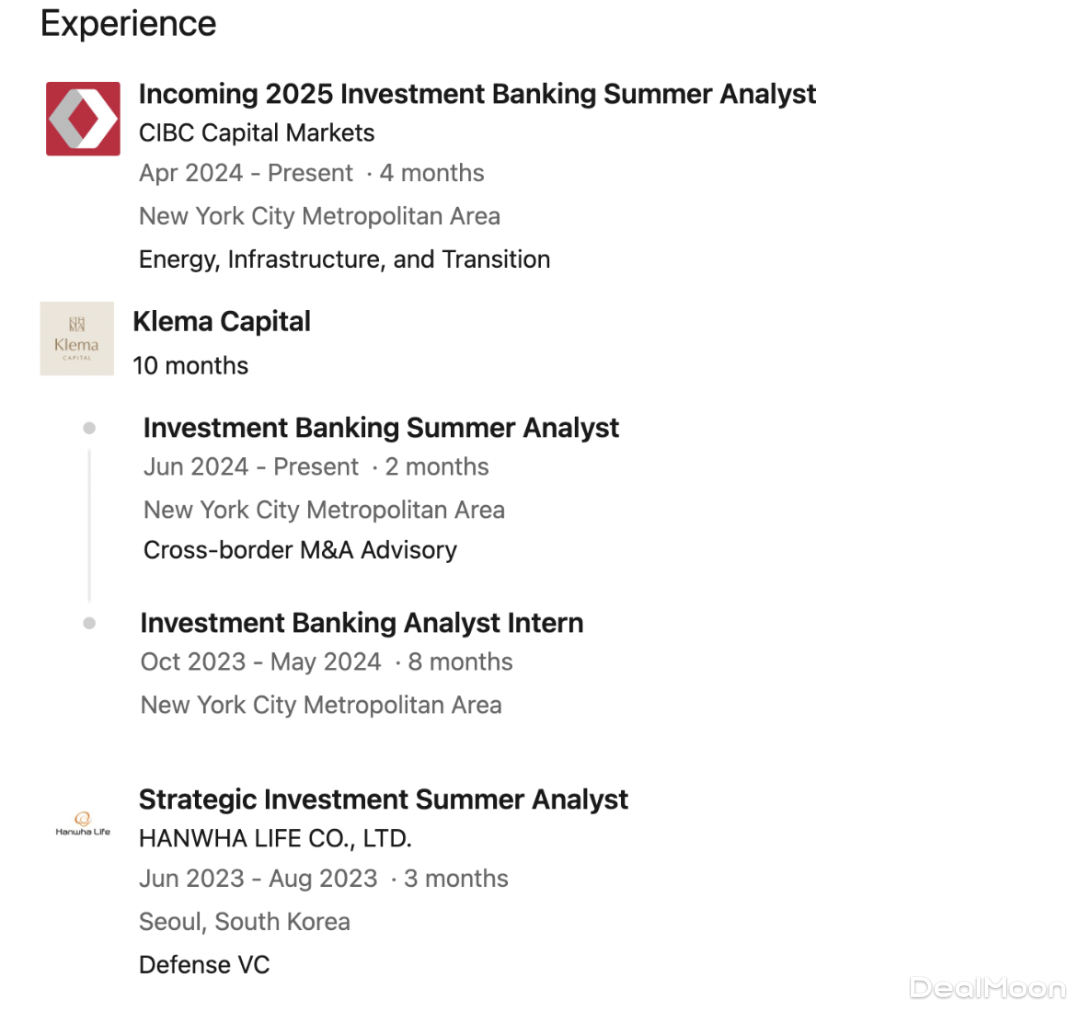The width and height of the screenshot is (1080, 1012).
Task: Click HANWHA LIFE CO., LTD. company name
Action: pos(275,838)
